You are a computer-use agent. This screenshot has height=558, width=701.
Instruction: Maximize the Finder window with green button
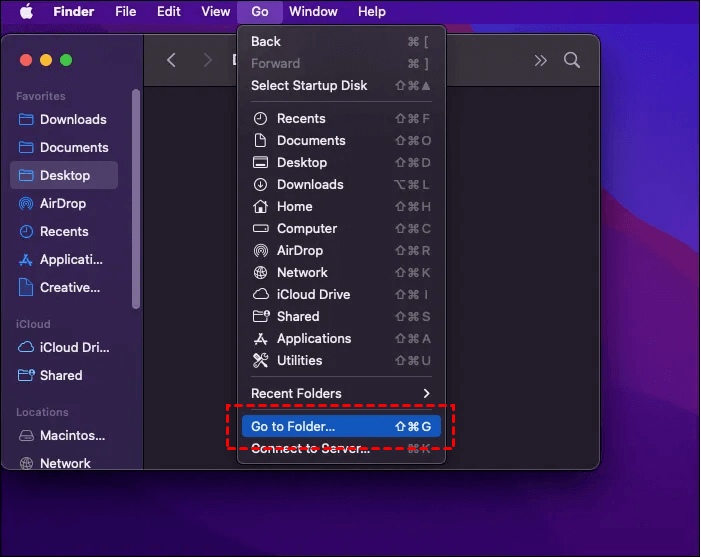tap(66, 60)
